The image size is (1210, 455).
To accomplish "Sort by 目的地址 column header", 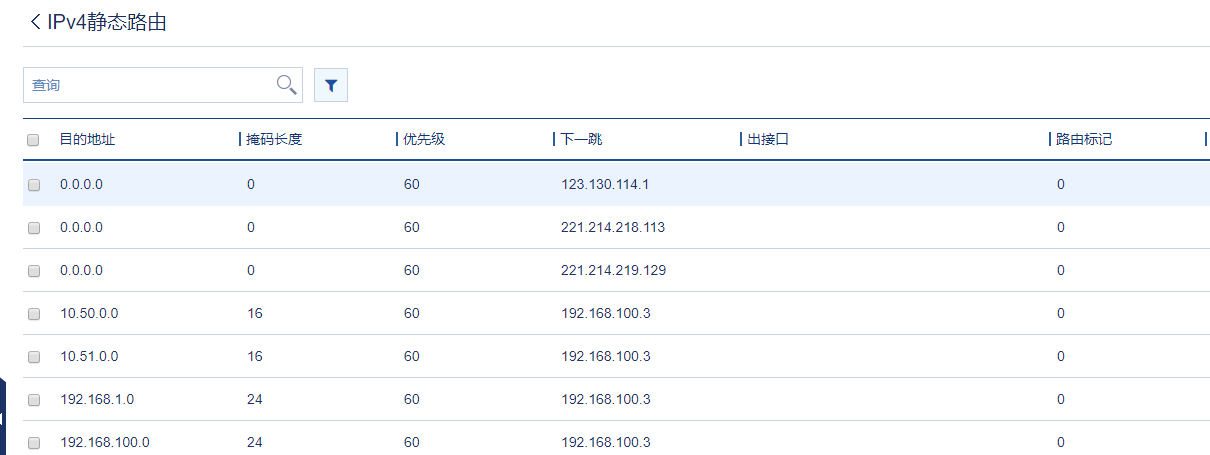I will tap(88, 140).
